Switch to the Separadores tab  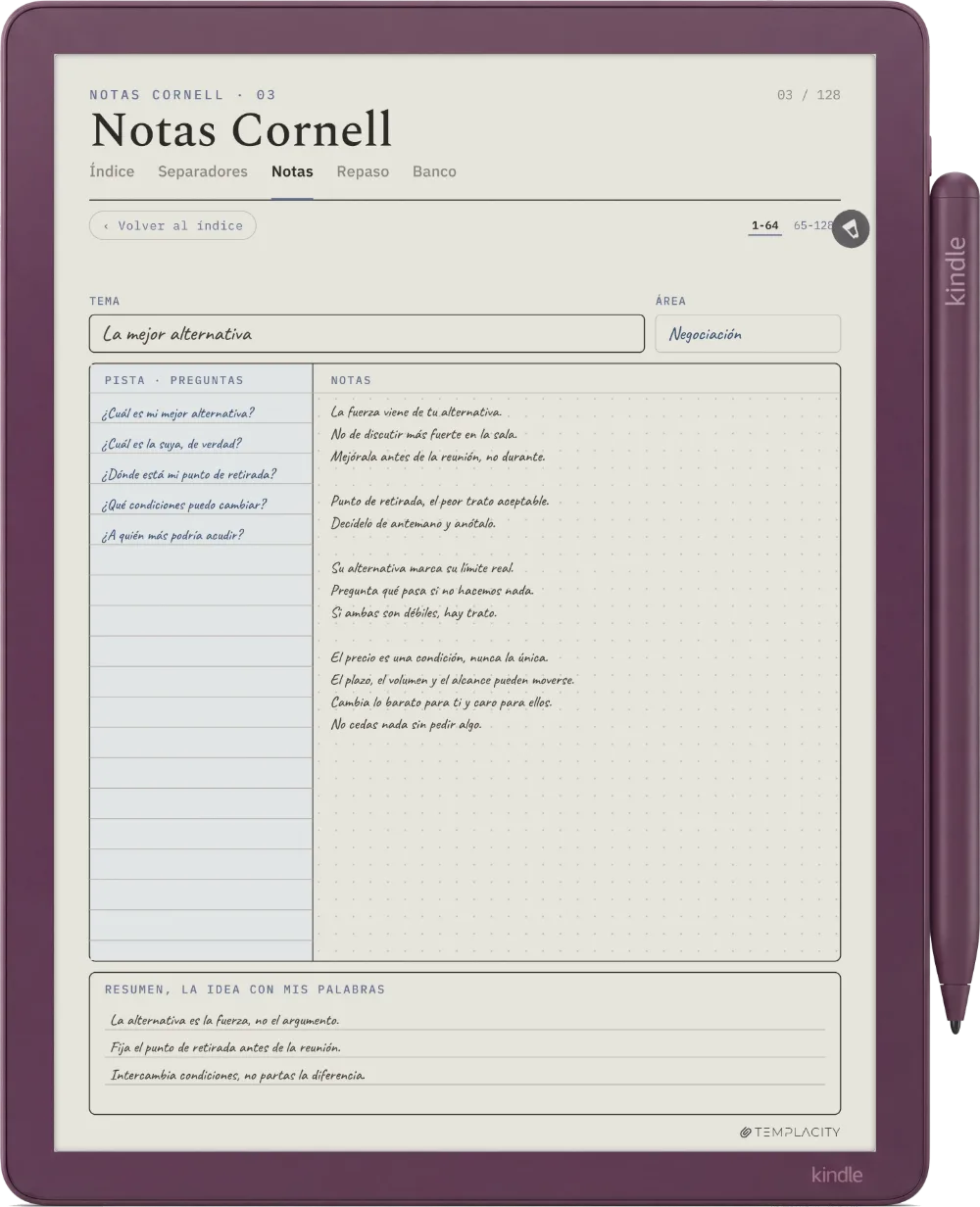tap(203, 171)
